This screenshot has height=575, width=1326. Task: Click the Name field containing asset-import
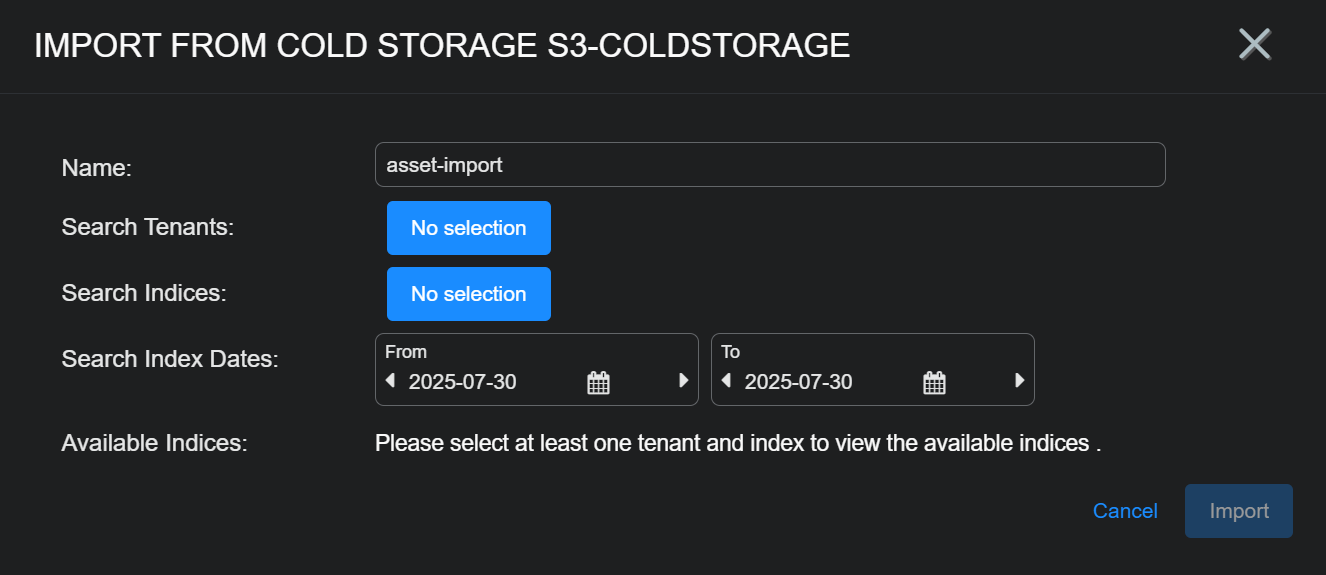click(770, 165)
